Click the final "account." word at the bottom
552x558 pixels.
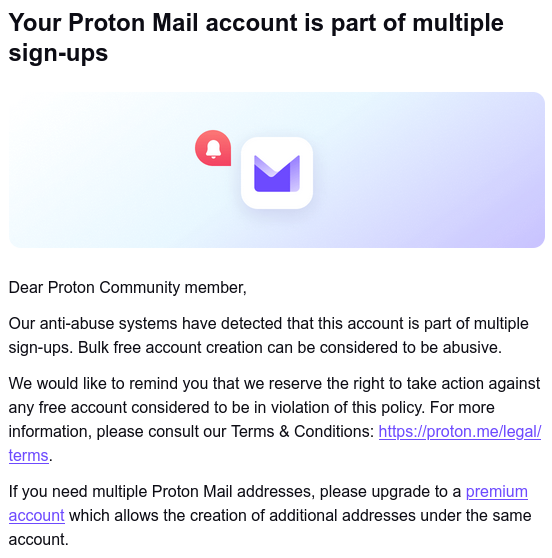(x=38, y=539)
